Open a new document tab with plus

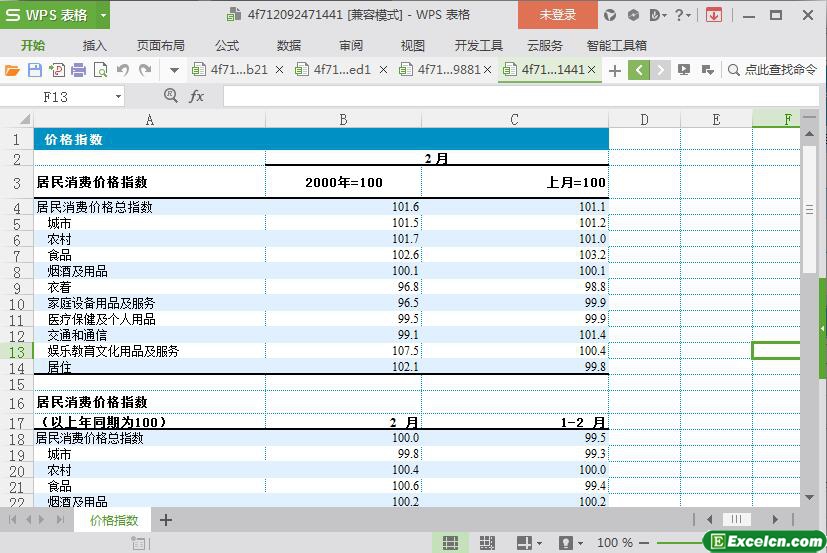(x=614, y=70)
